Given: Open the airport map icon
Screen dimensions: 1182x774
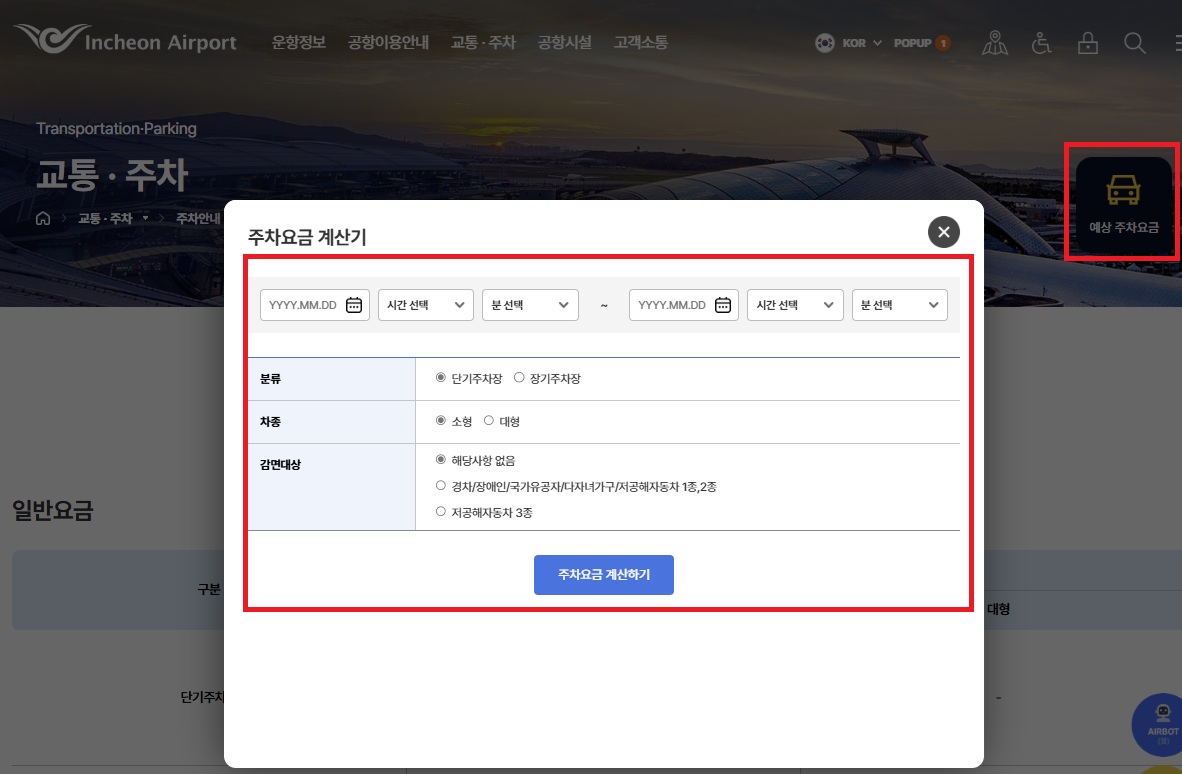Looking at the screenshot, I should 995,42.
